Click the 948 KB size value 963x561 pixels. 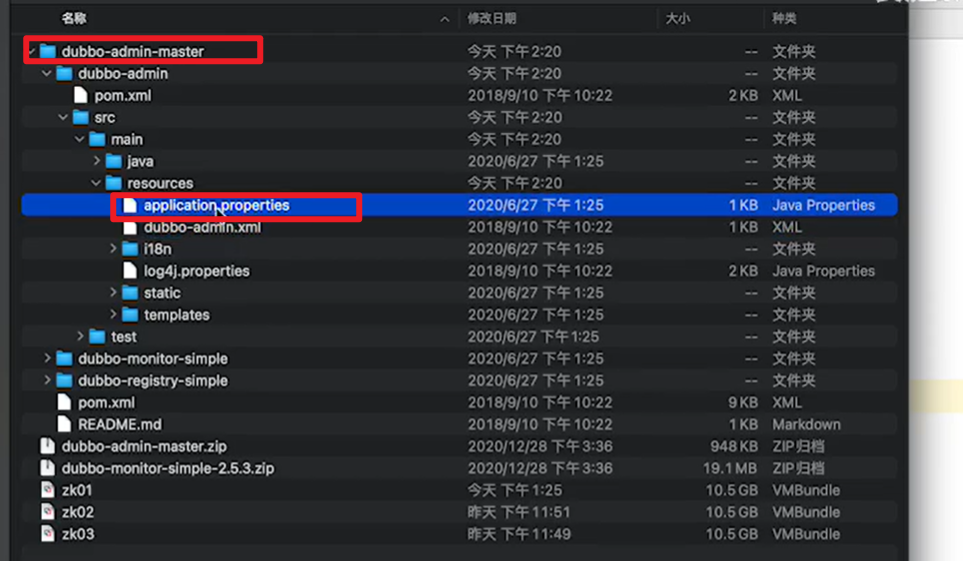[734, 447]
